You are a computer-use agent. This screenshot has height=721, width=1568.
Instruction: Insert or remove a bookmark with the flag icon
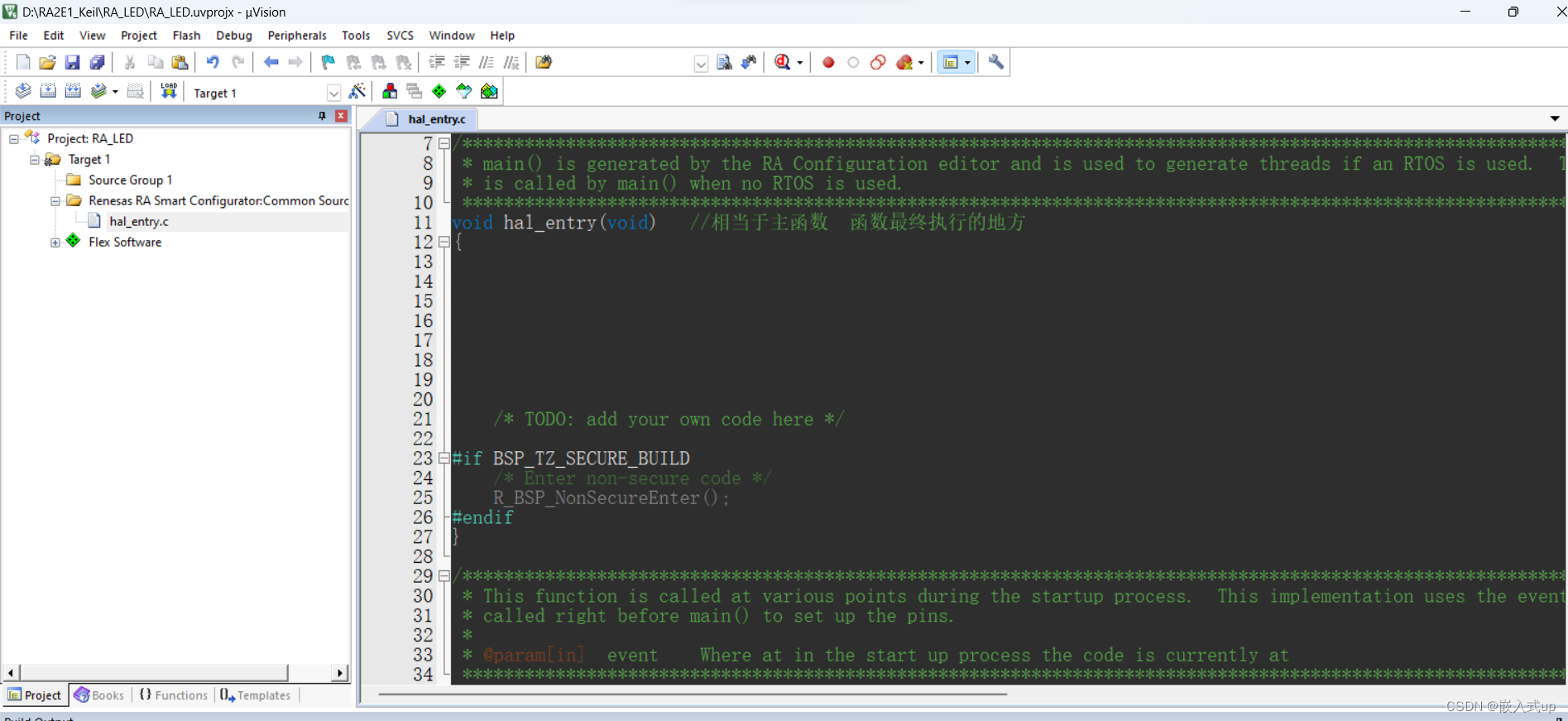click(328, 62)
